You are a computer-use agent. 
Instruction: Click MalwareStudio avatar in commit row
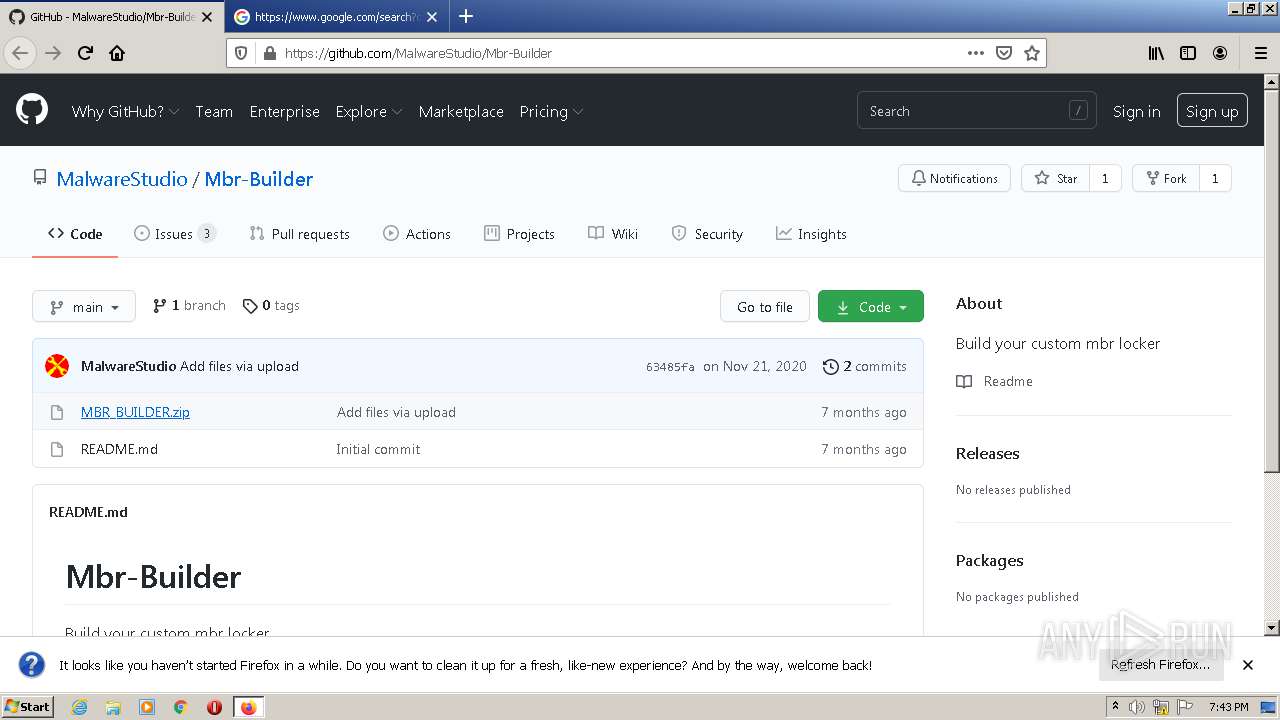click(x=57, y=366)
